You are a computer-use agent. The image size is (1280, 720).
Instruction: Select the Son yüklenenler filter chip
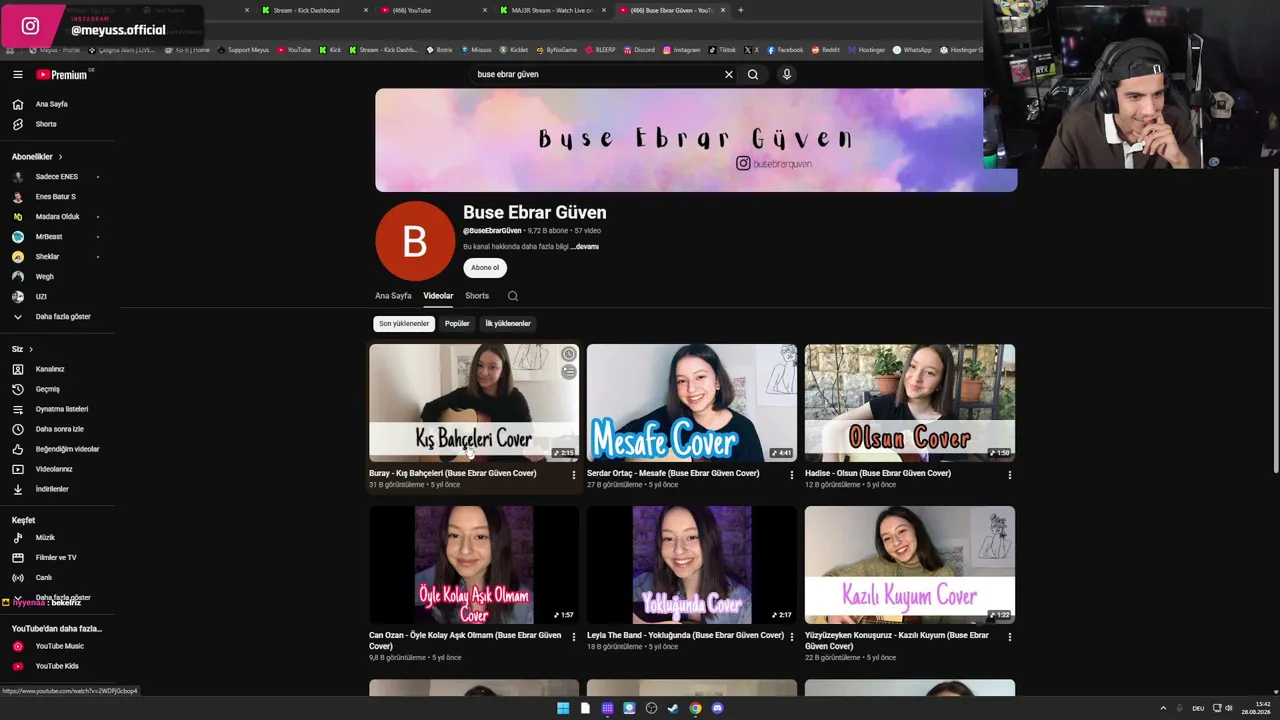click(x=404, y=324)
